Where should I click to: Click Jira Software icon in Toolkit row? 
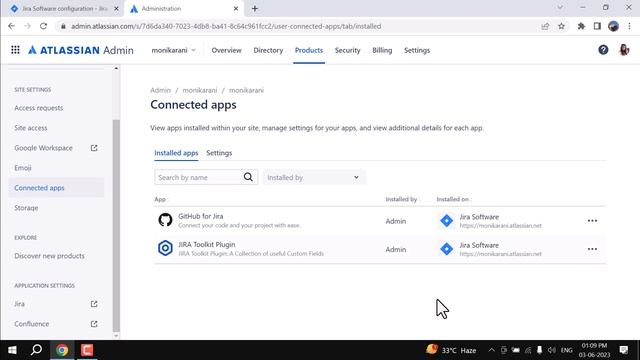(447, 249)
